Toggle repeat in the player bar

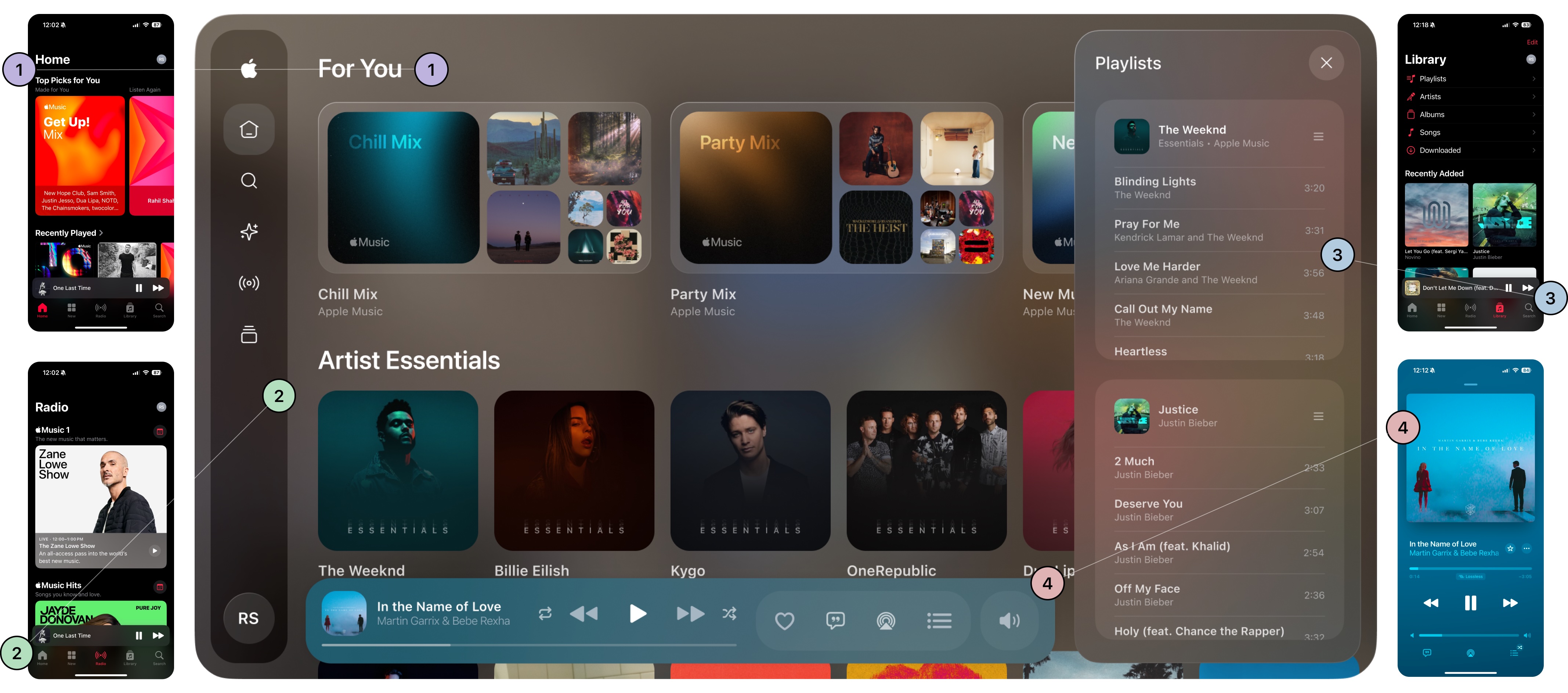click(545, 613)
